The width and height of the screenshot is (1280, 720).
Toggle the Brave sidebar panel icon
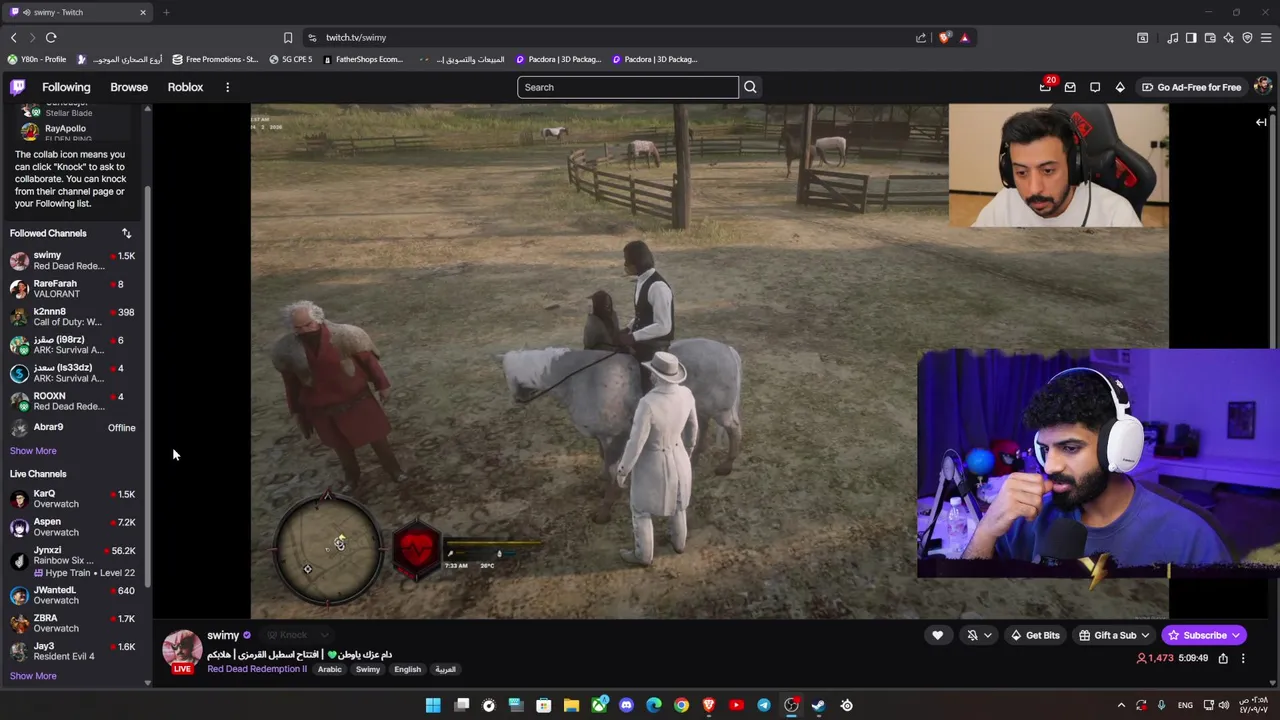tap(1191, 38)
